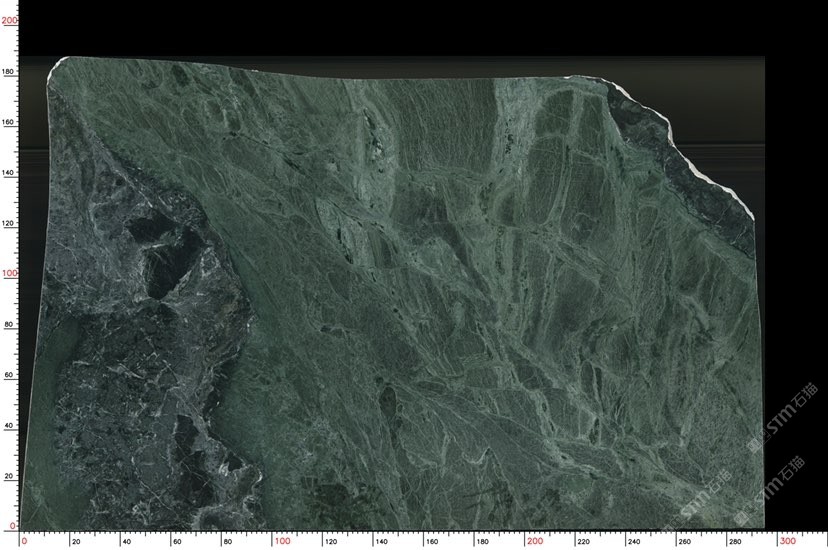This screenshot has height=550, width=828.
Task: Click the rounded top-left corner of the slab
Action: pyautogui.click(x=58, y=67)
